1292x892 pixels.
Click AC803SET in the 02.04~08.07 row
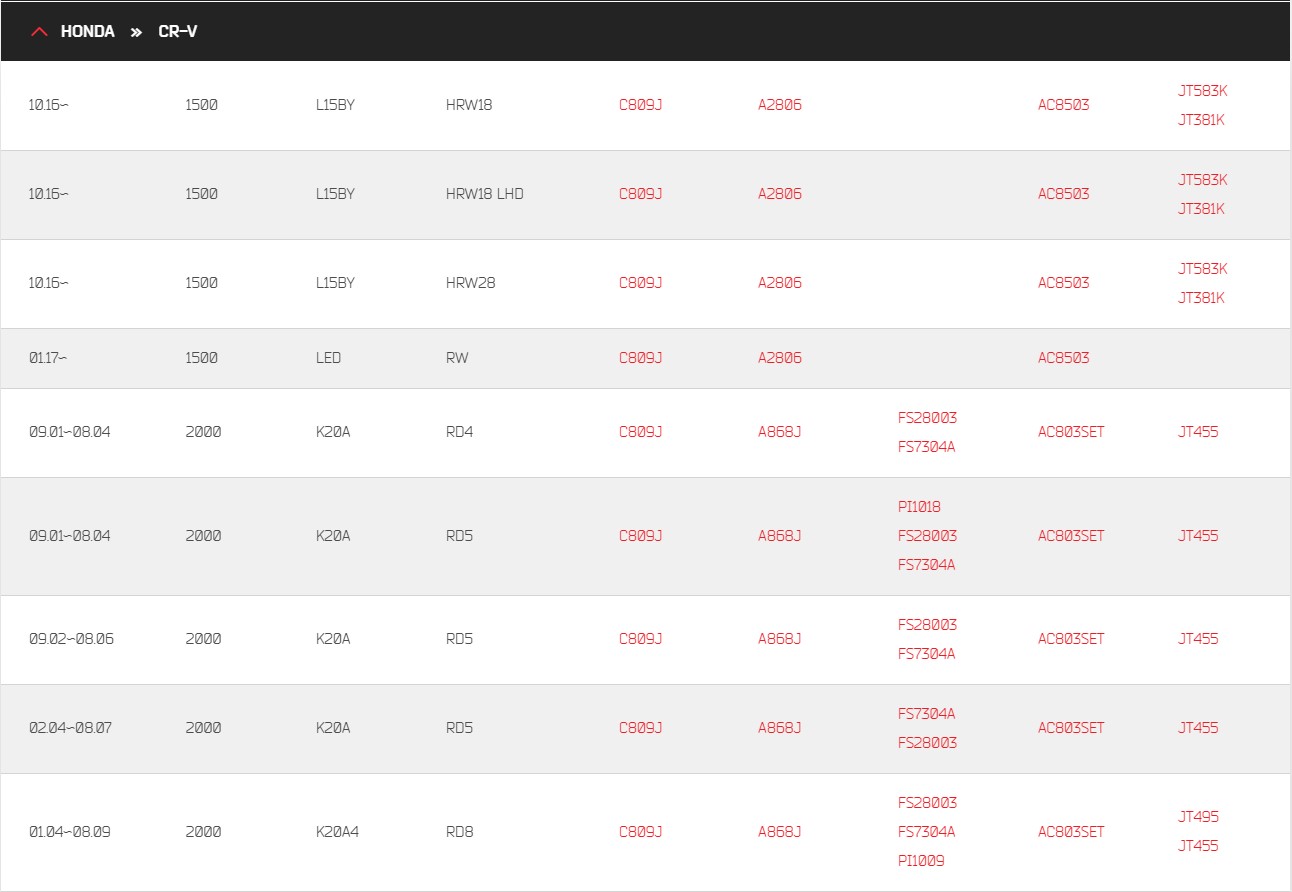tap(1071, 728)
